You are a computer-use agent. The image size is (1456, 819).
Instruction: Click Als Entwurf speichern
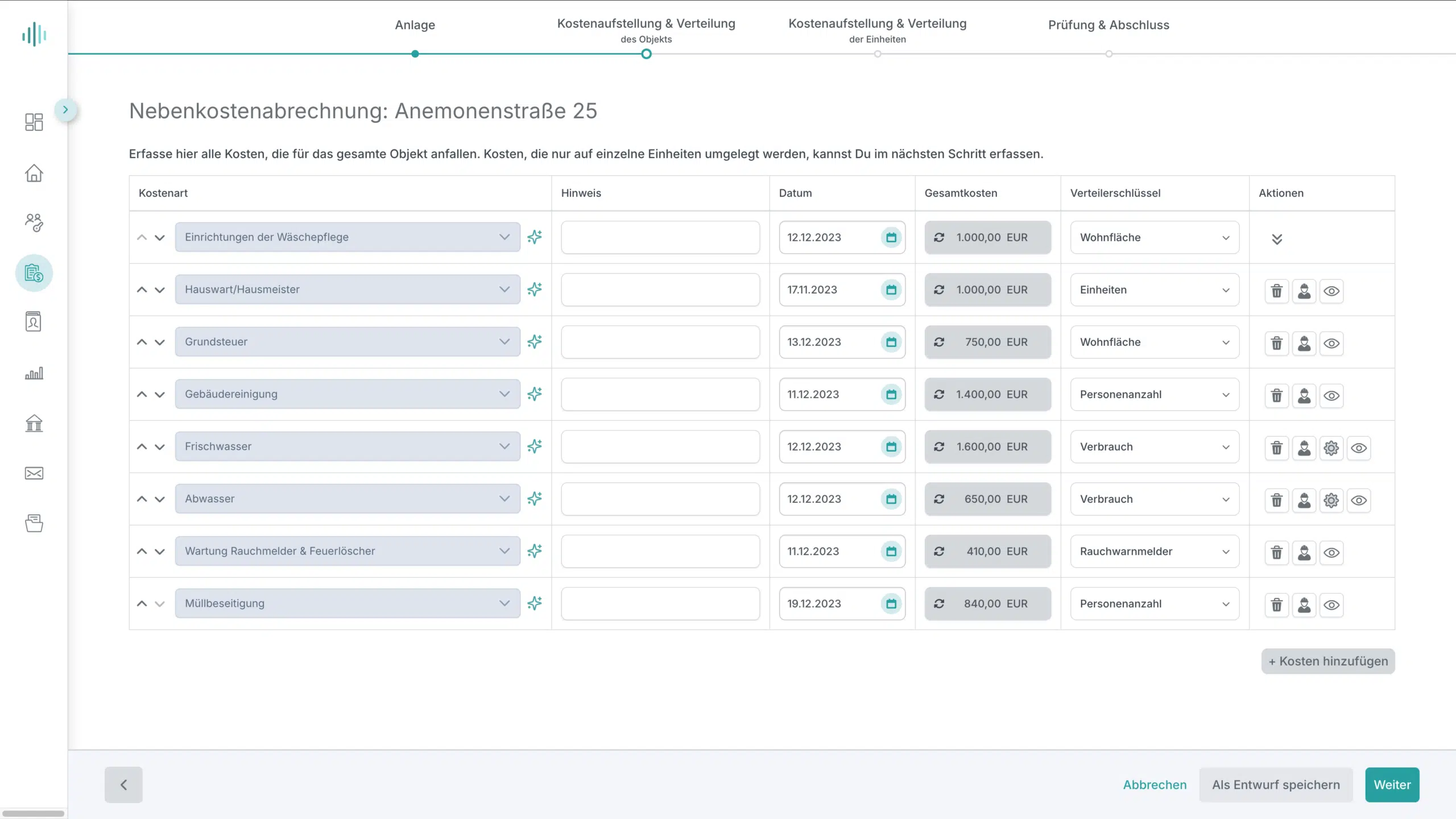[1276, 785]
